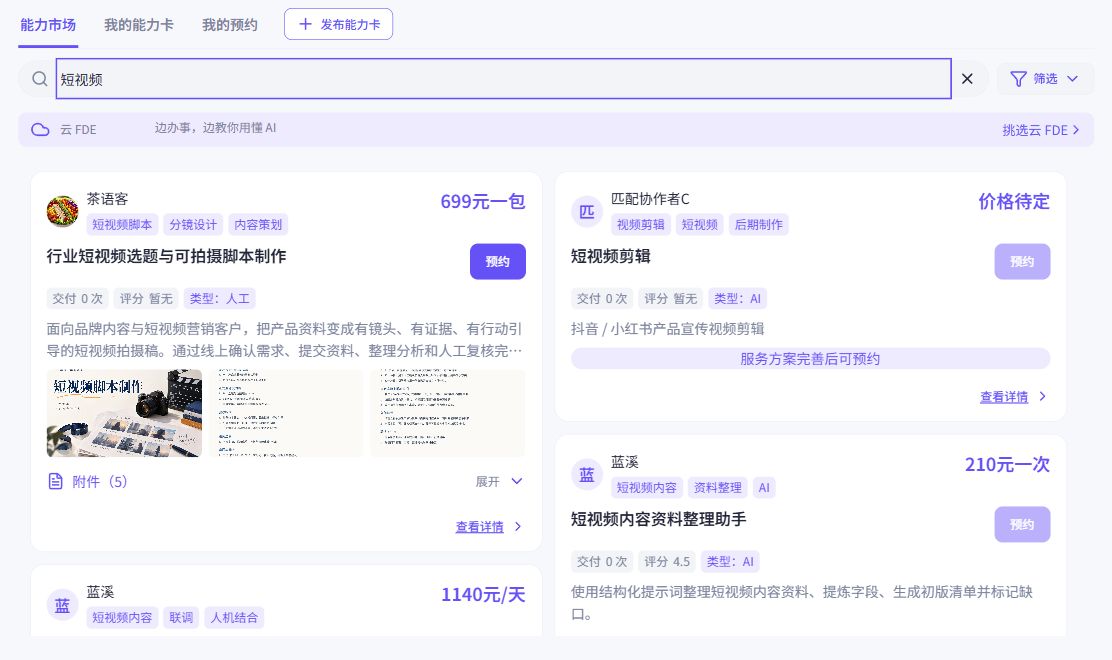
Task: Open the 短视频脚本制作 cover thumbnail
Action: tap(124, 413)
